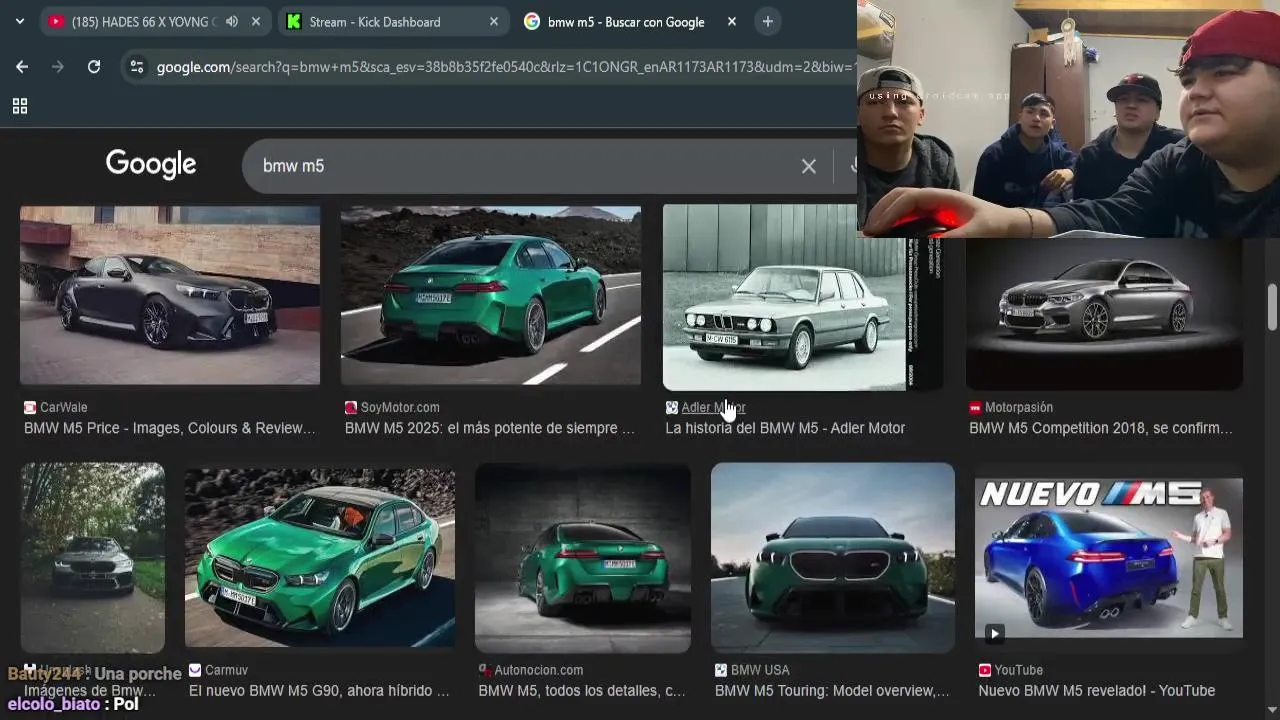Clear the search box with the X icon
Image resolution: width=1280 pixels, height=720 pixels.
809,166
